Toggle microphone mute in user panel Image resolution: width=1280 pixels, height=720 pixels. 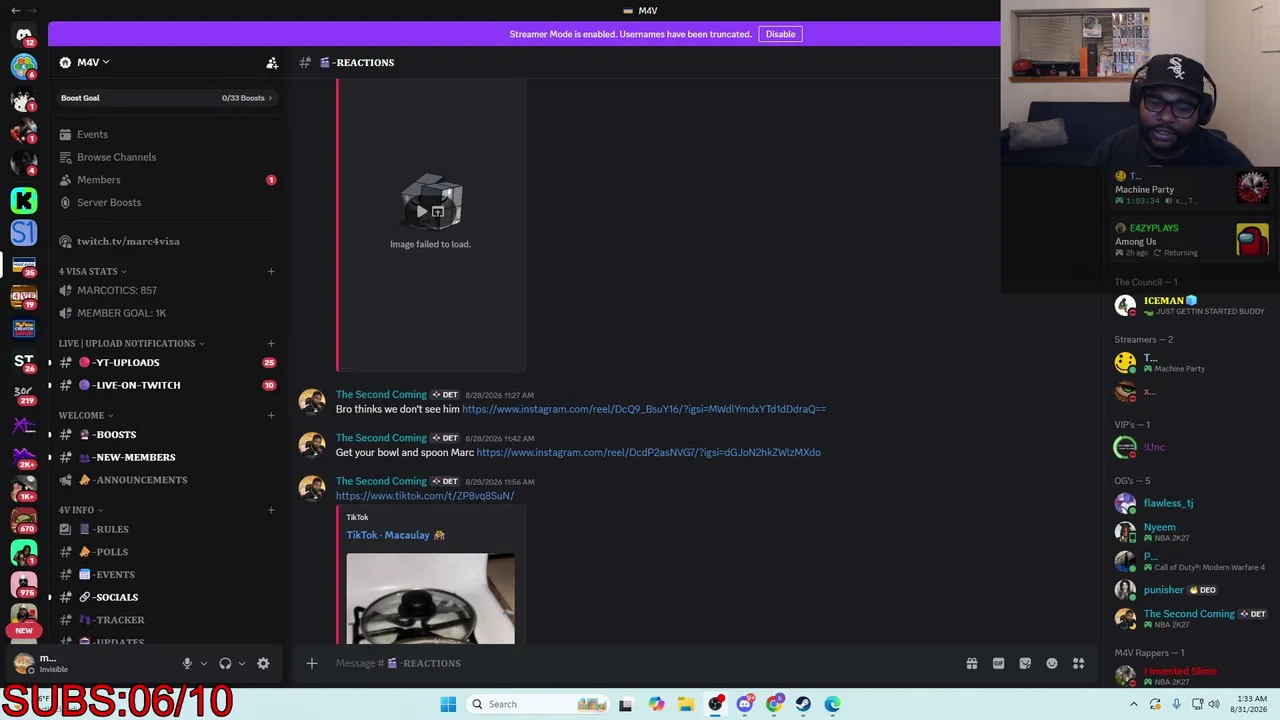pos(187,663)
